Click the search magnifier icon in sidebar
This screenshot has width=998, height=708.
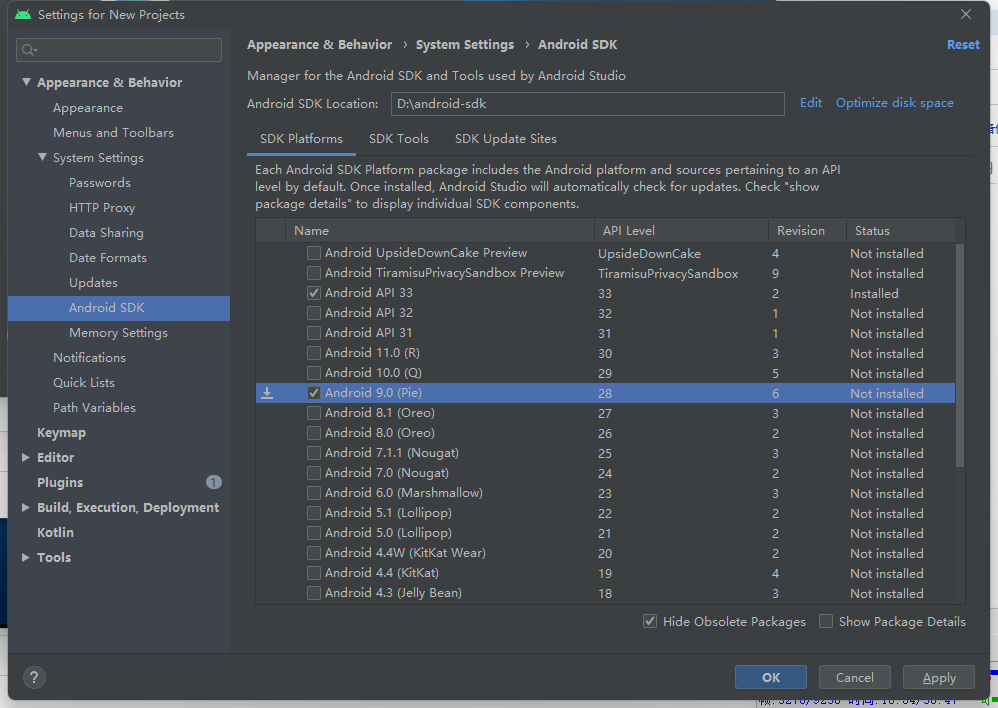(29, 50)
